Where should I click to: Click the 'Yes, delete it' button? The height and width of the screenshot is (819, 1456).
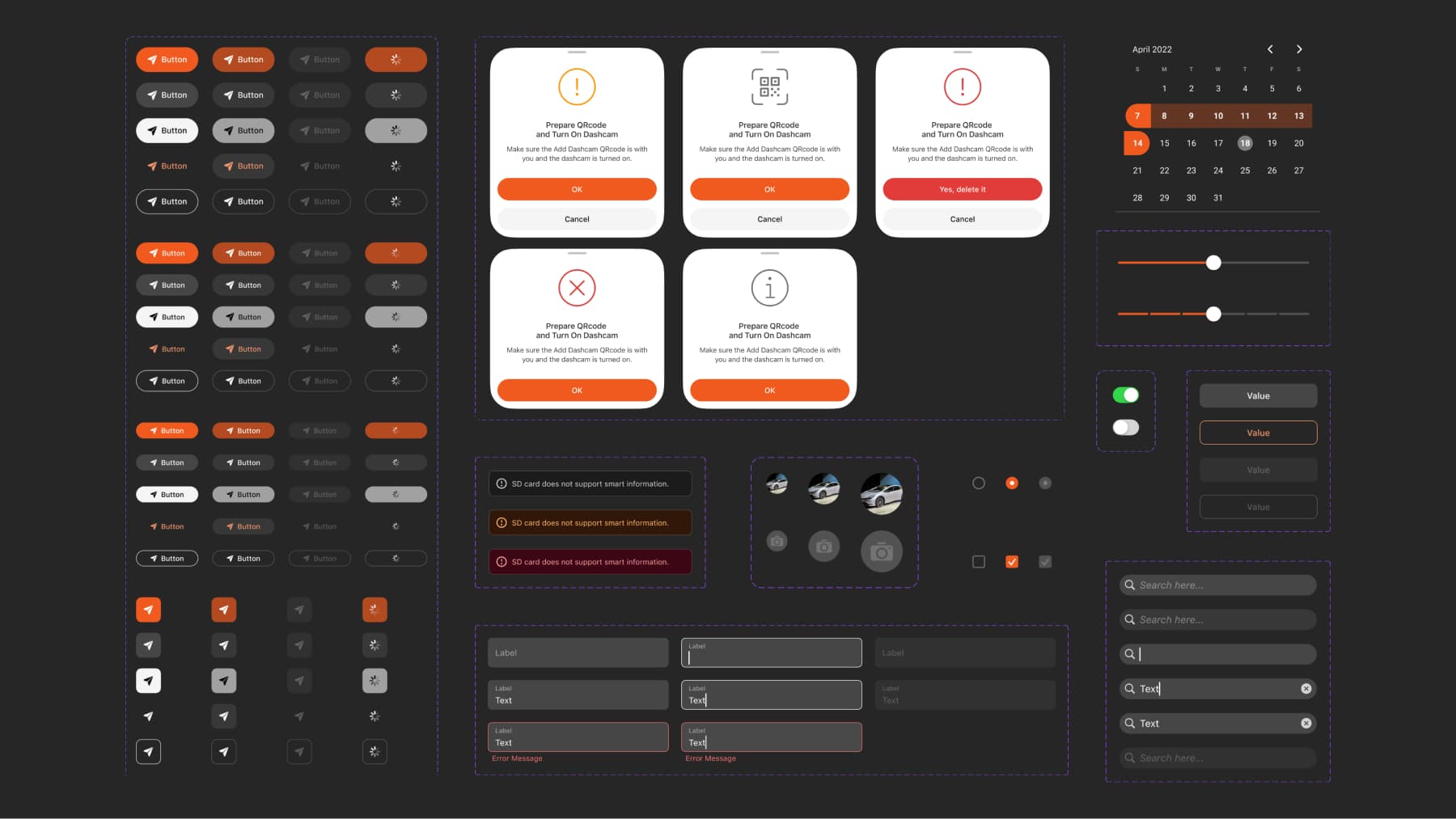pos(963,188)
